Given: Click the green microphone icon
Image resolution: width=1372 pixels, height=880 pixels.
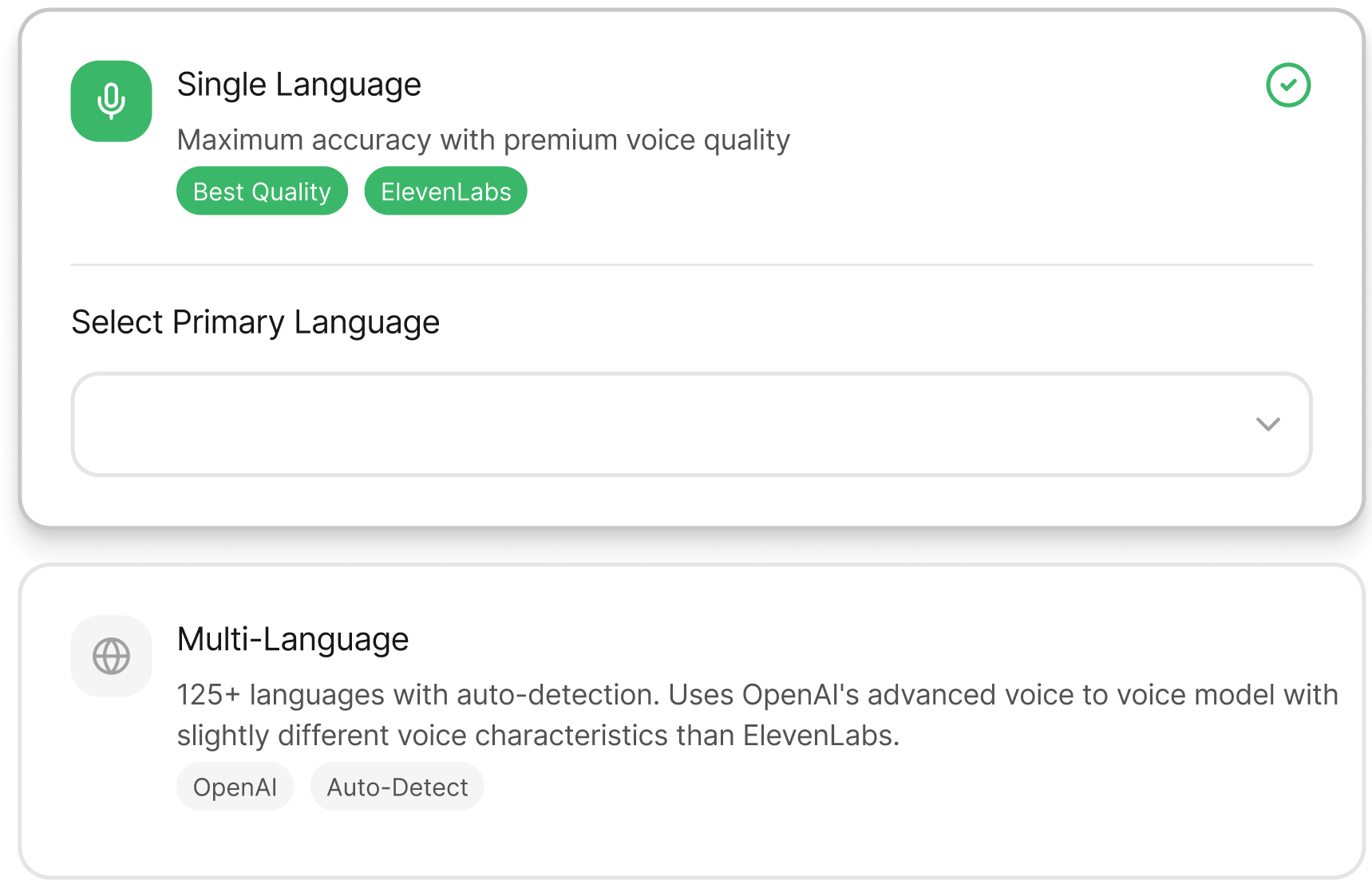Looking at the screenshot, I should pyautogui.click(x=111, y=101).
